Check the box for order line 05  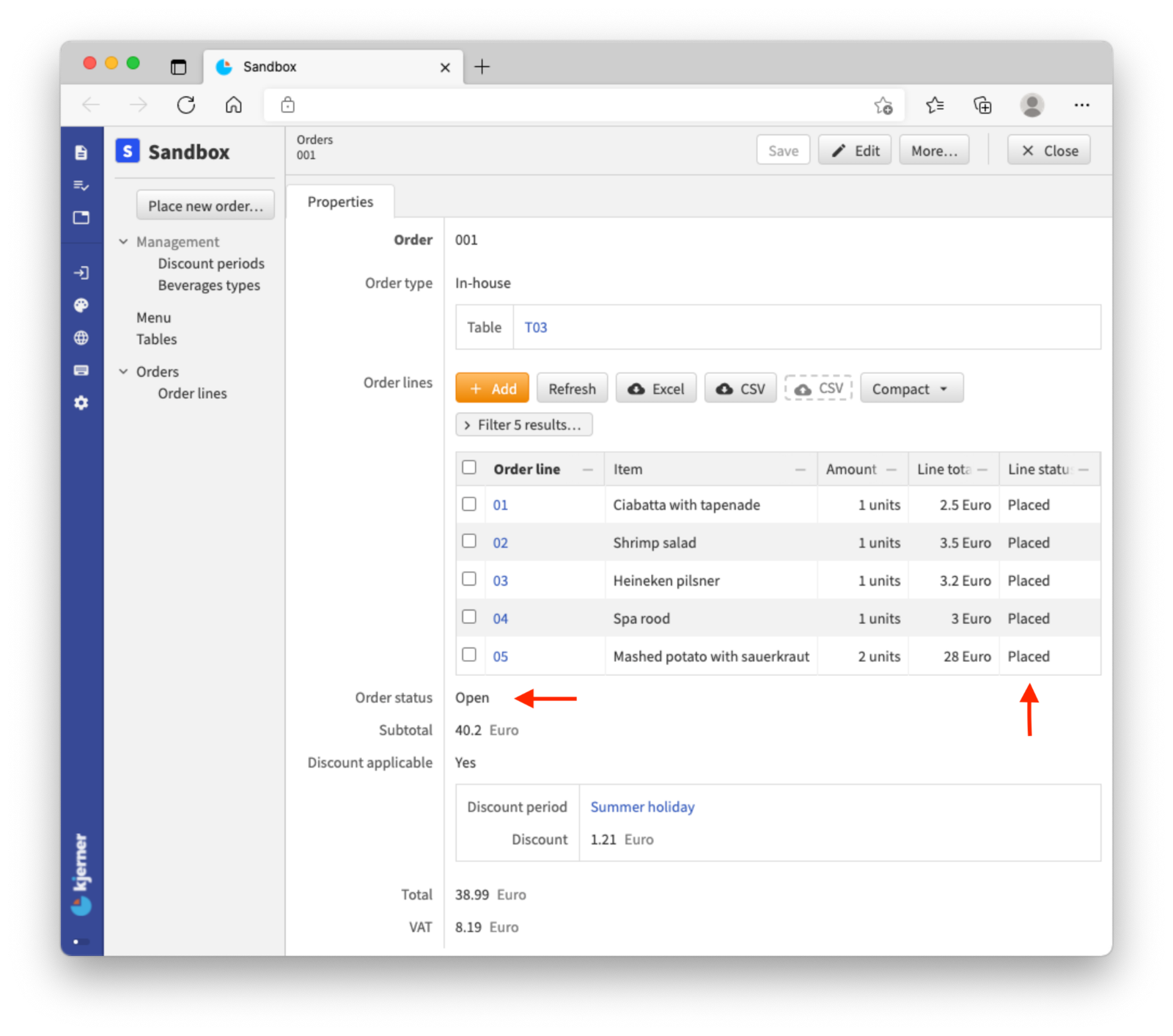(x=469, y=655)
